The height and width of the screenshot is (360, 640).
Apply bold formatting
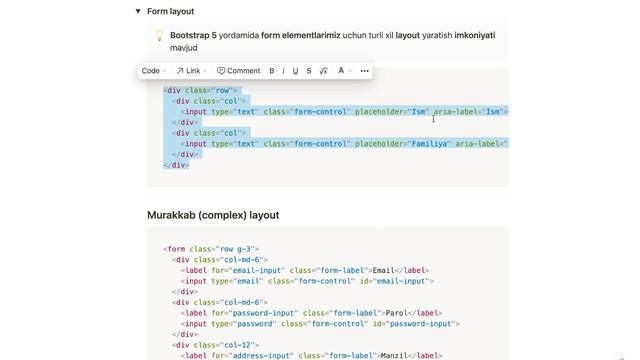click(271, 71)
